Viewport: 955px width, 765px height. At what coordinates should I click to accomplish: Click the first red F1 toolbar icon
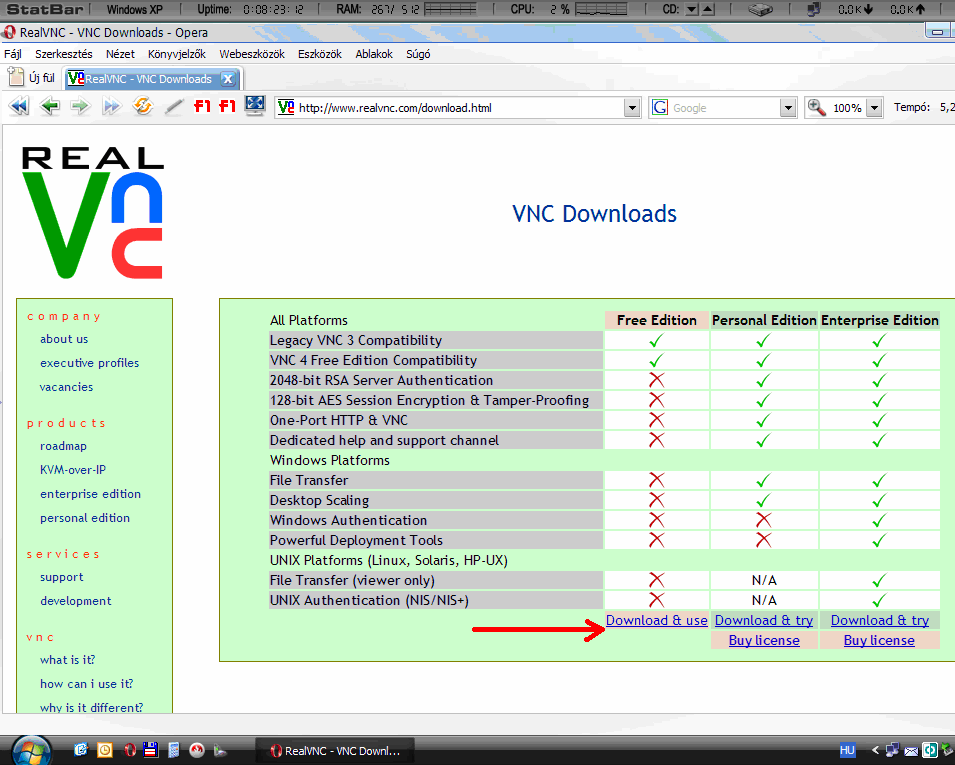click(x=202, y=107)
